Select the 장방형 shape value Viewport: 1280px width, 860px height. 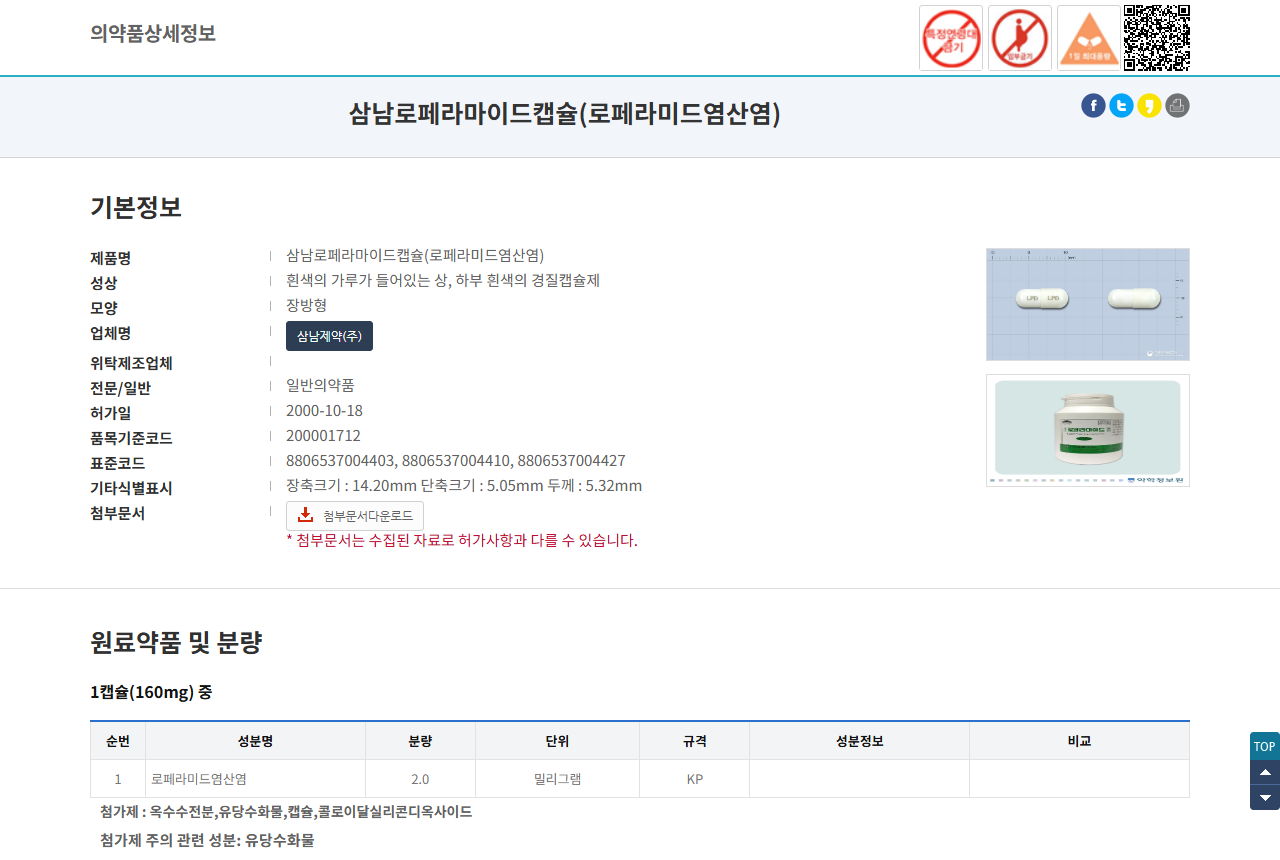[306, 305]
